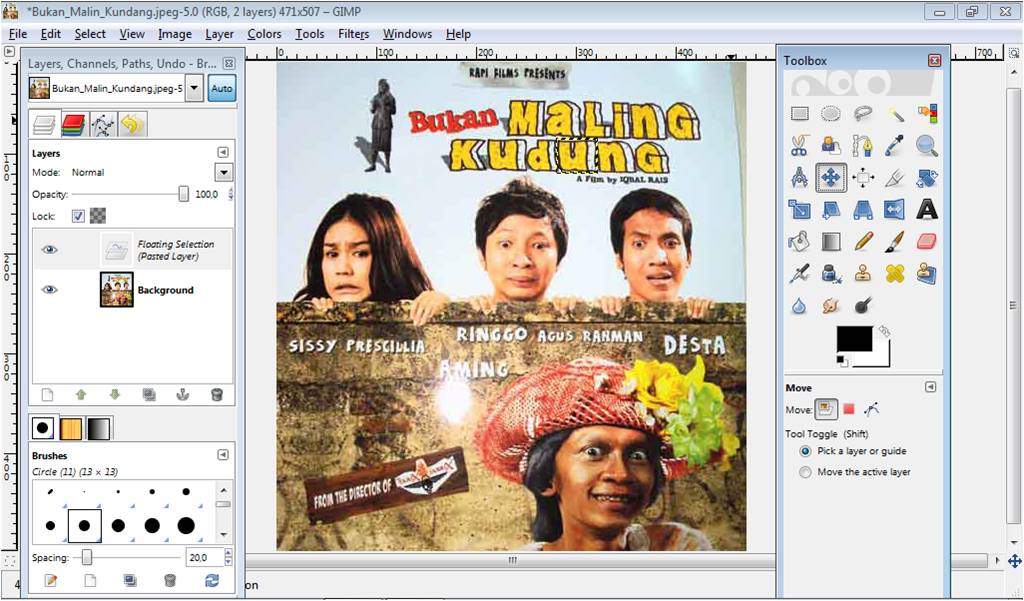
Task: Select the Move tool
Action: click(x=831, y=178)
